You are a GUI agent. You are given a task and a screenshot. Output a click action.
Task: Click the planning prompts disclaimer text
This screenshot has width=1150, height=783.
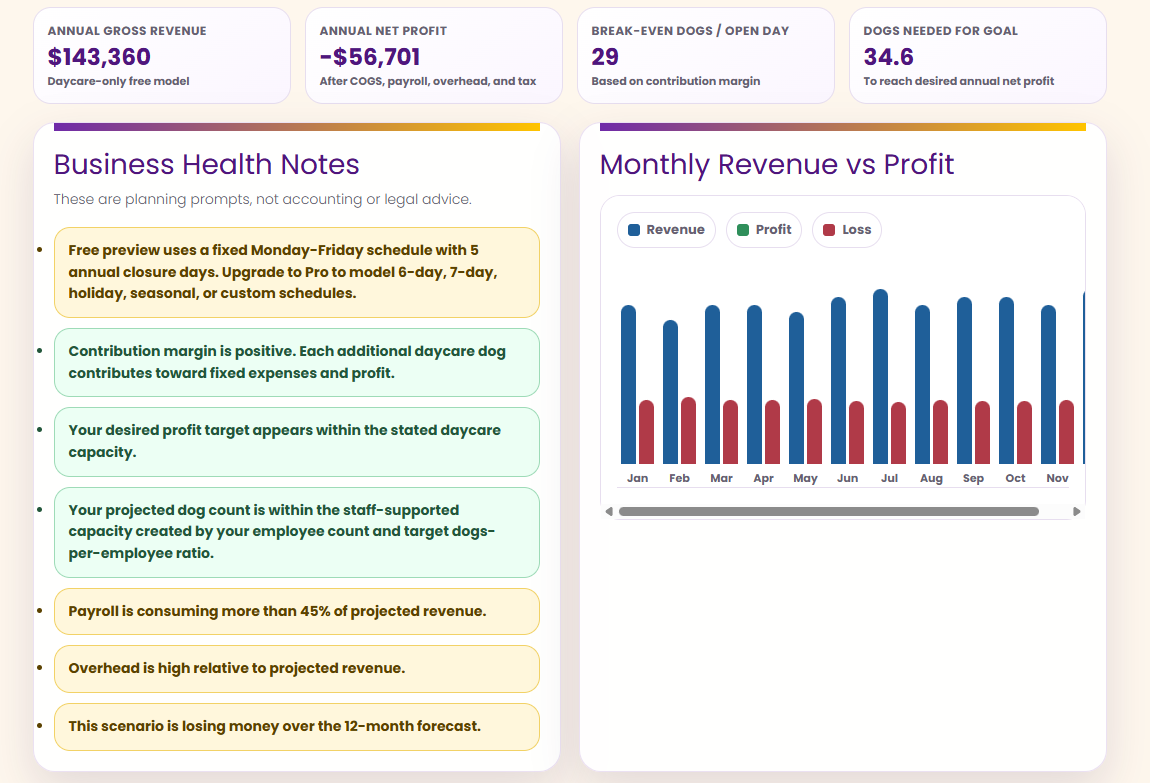click(x=263, y=199)
